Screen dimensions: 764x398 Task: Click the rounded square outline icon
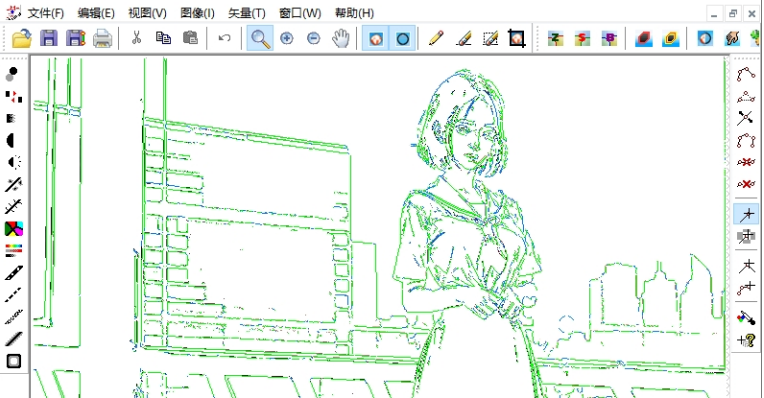(14, 361)
